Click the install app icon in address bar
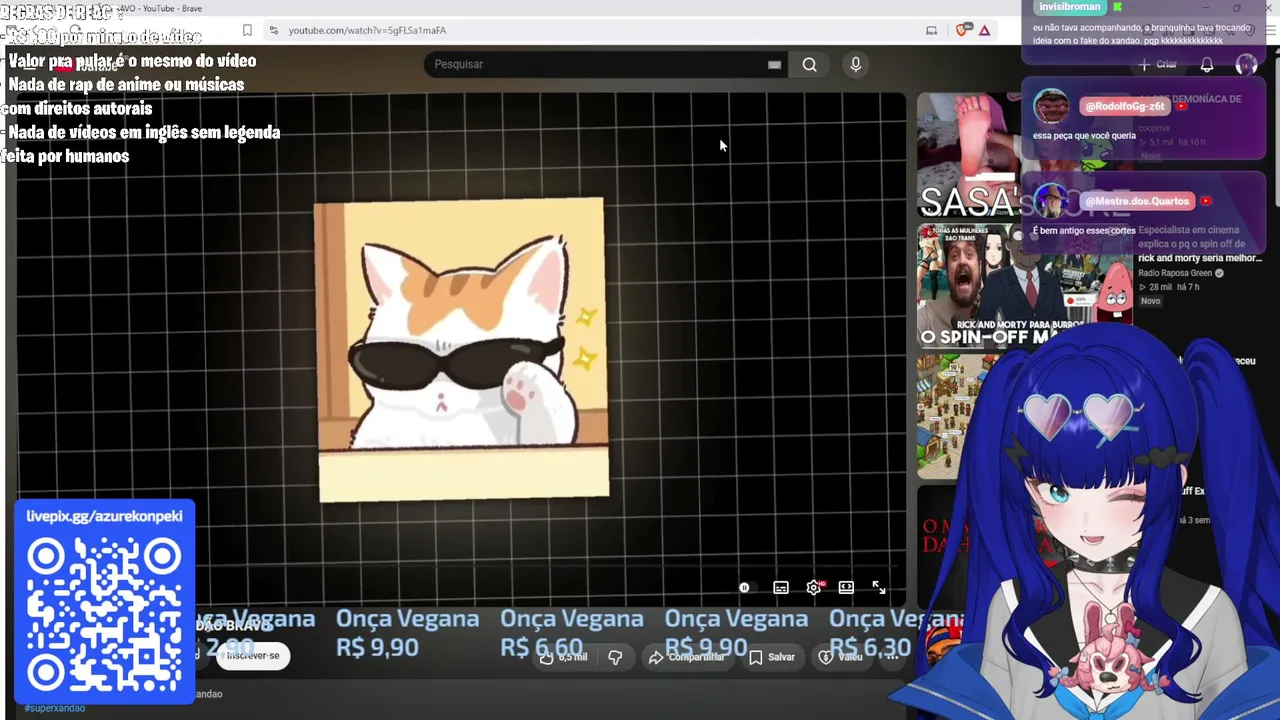Screen dimensions: 1280x720 click(x=931, y=30)
